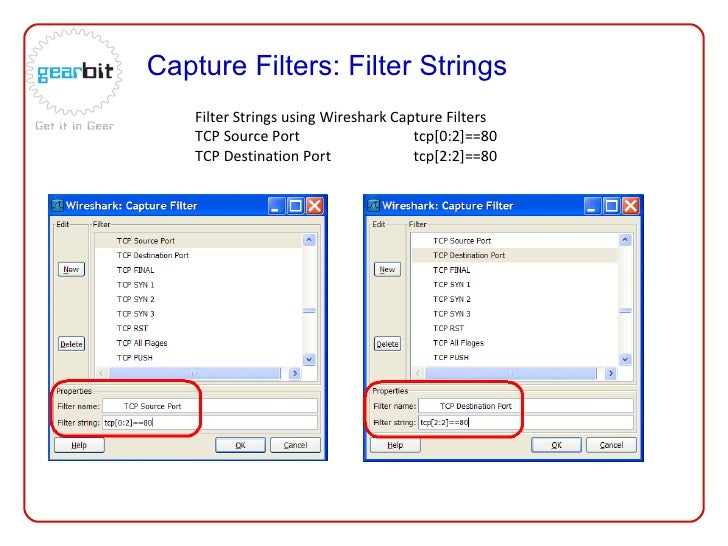The height and width of the screenshot is (546, 728).
Task: Click Filter name field in right window
Action: (526, 406)
